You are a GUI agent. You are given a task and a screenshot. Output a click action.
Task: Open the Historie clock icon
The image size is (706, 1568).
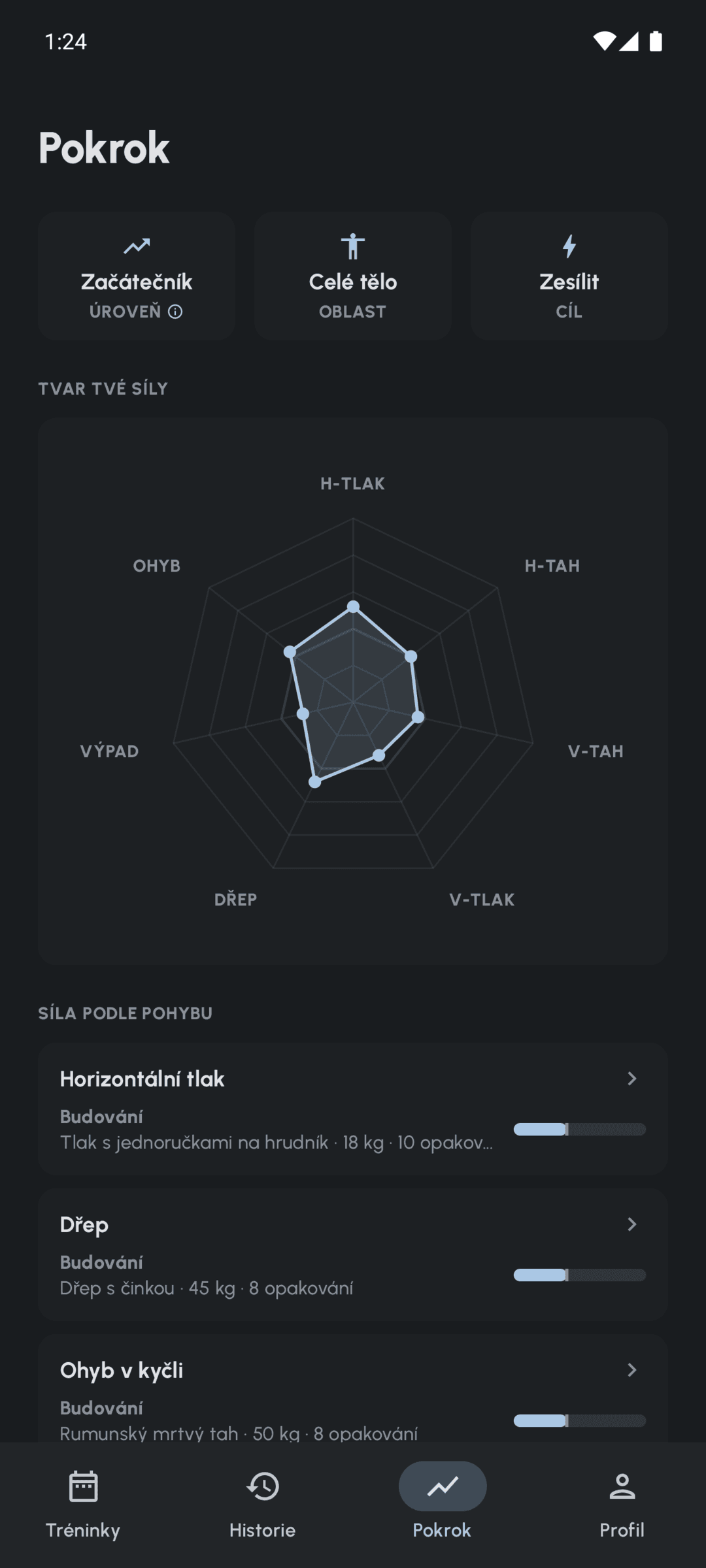[x=263, y=1486]
